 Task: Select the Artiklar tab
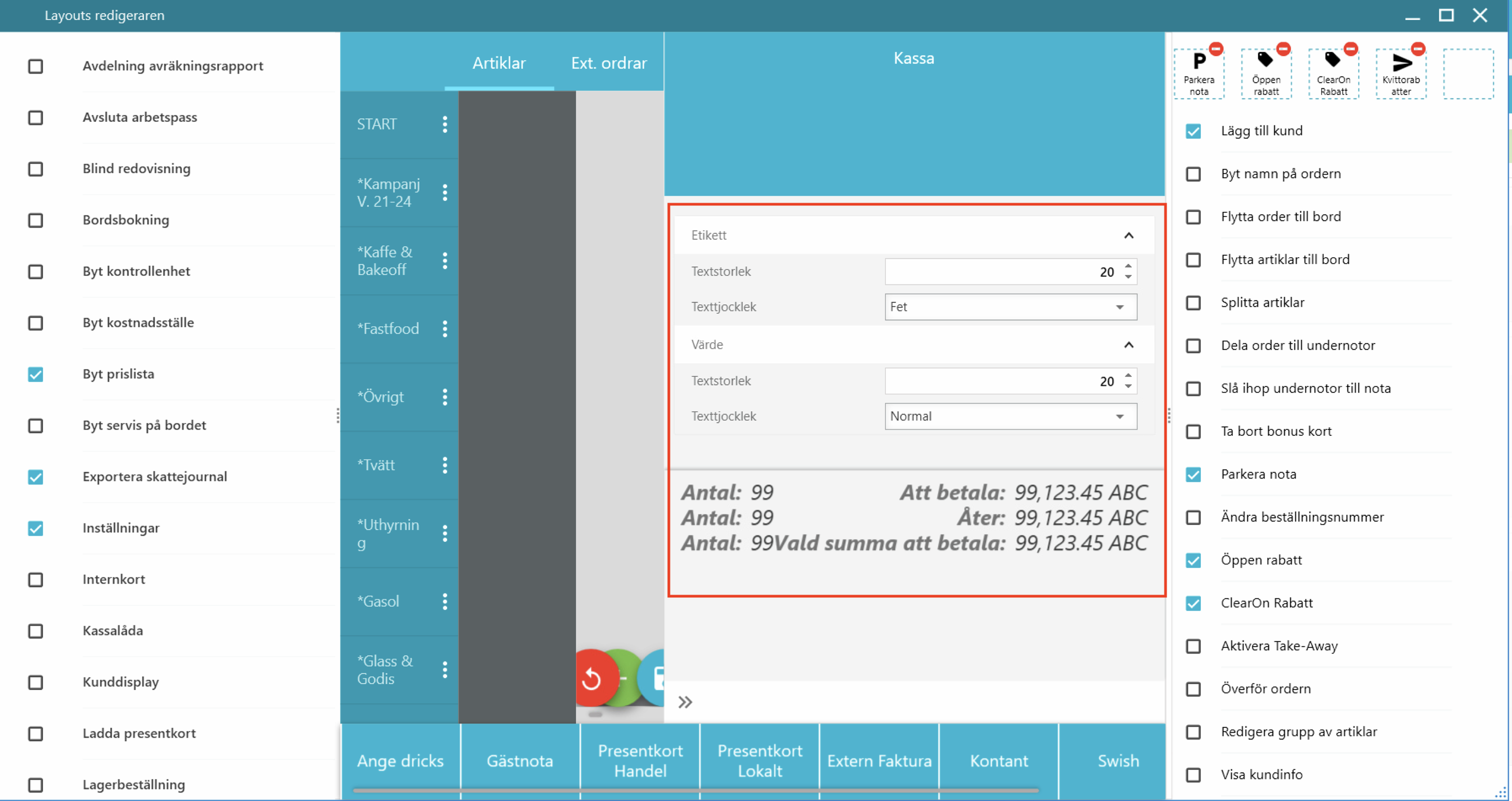point(499,63)
